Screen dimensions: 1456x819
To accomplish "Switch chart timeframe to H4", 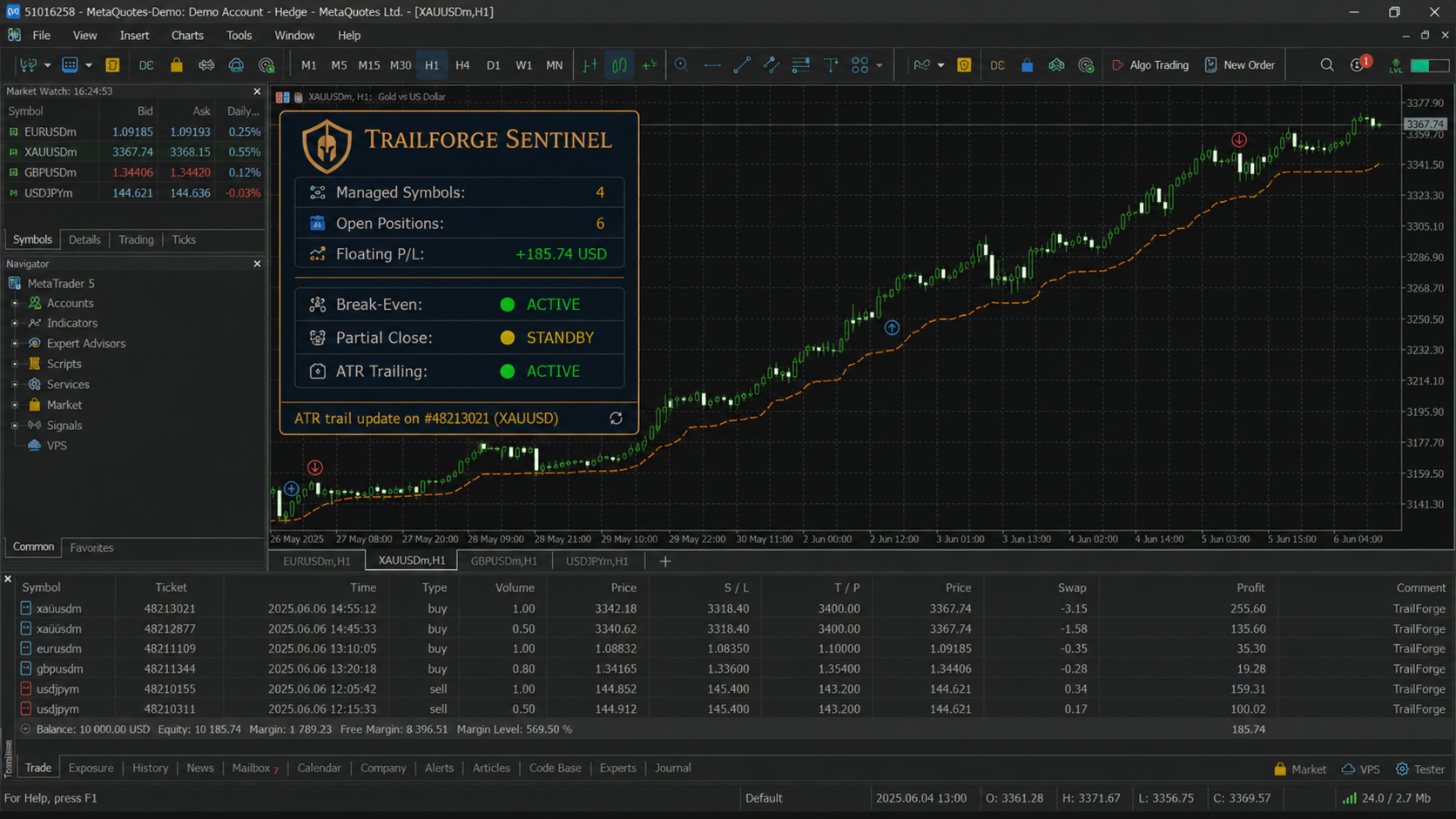I will pos(462,65).
